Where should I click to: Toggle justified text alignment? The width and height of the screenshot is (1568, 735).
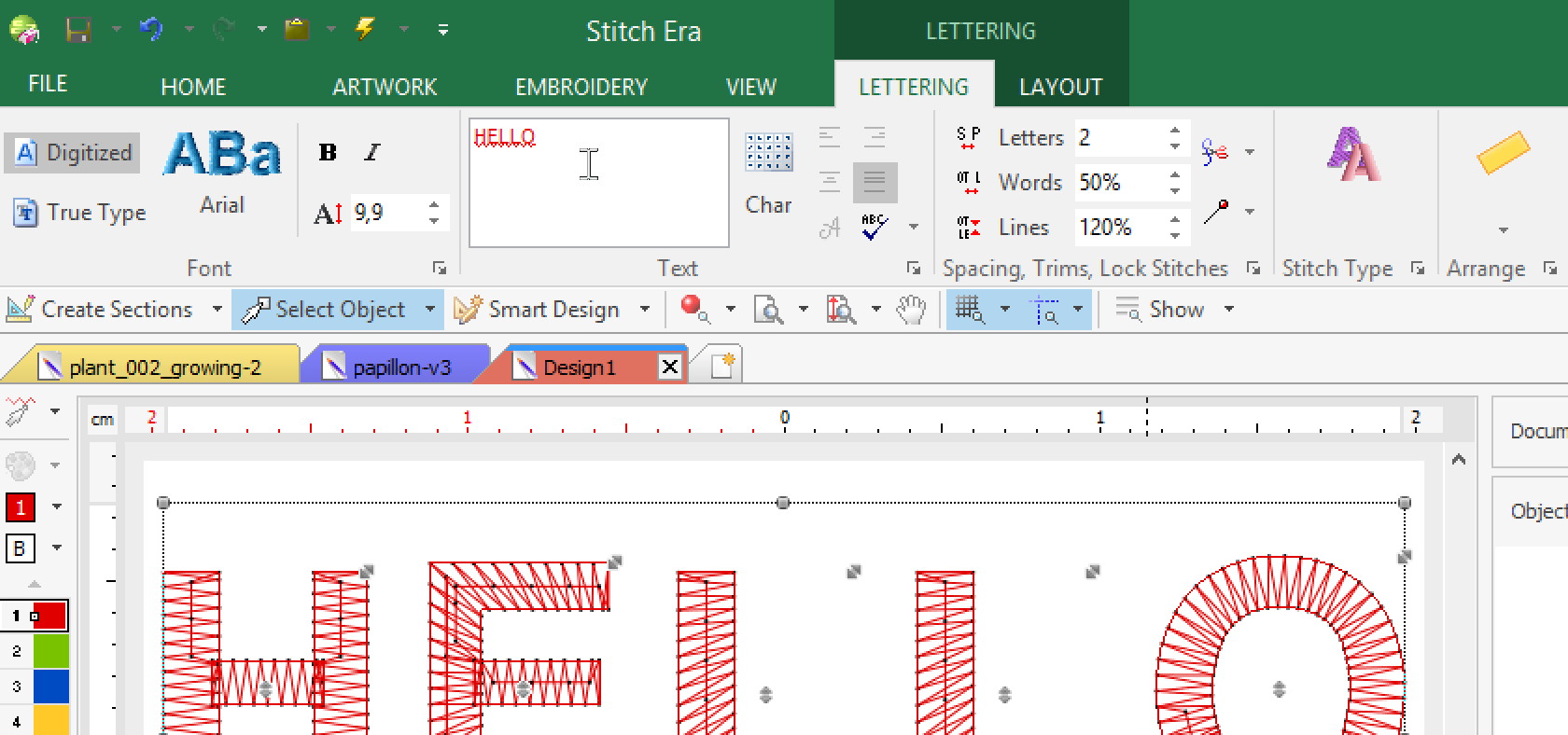[x=875, y=182]
